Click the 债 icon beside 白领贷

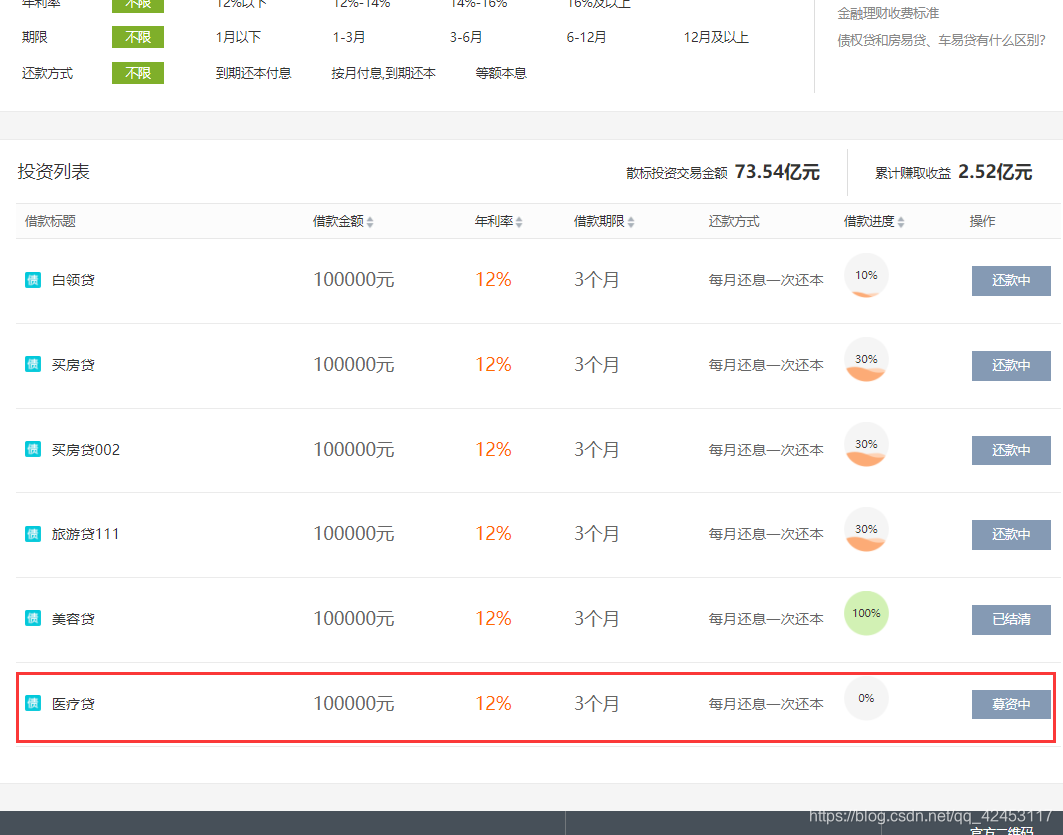33,280
